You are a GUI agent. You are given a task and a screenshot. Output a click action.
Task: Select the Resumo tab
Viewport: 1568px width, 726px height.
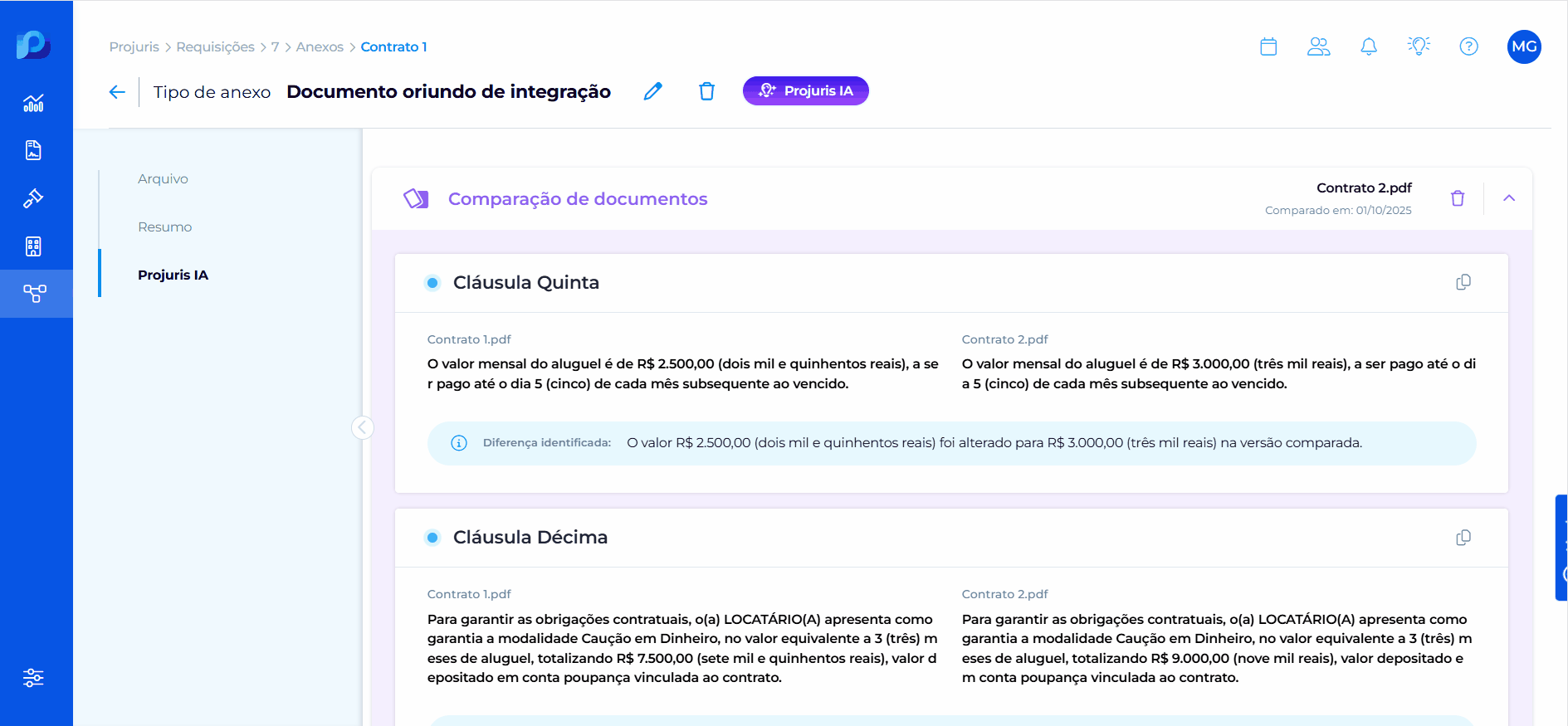164,227
